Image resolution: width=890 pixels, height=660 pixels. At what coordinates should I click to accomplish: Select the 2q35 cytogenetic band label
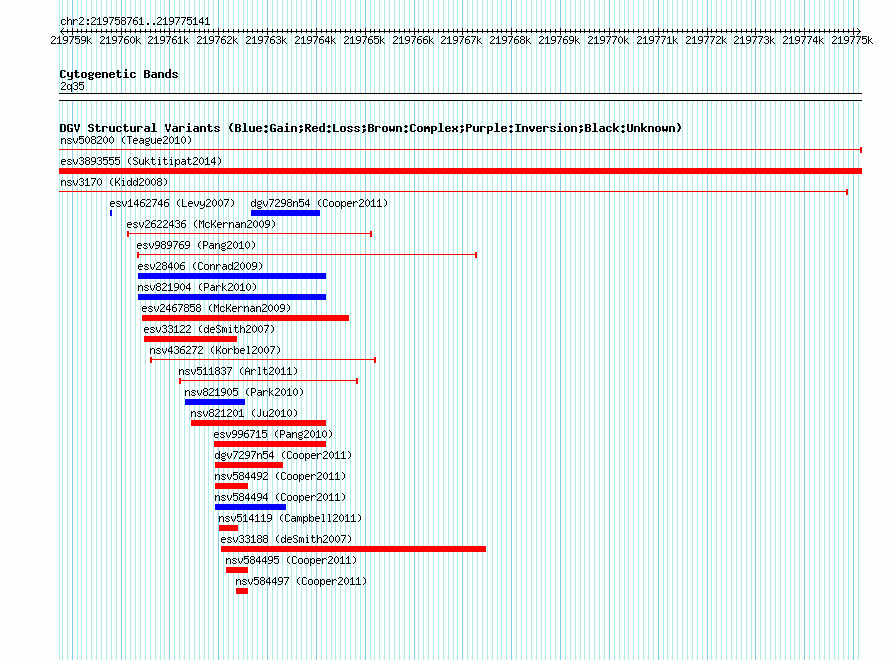[72, 86]
